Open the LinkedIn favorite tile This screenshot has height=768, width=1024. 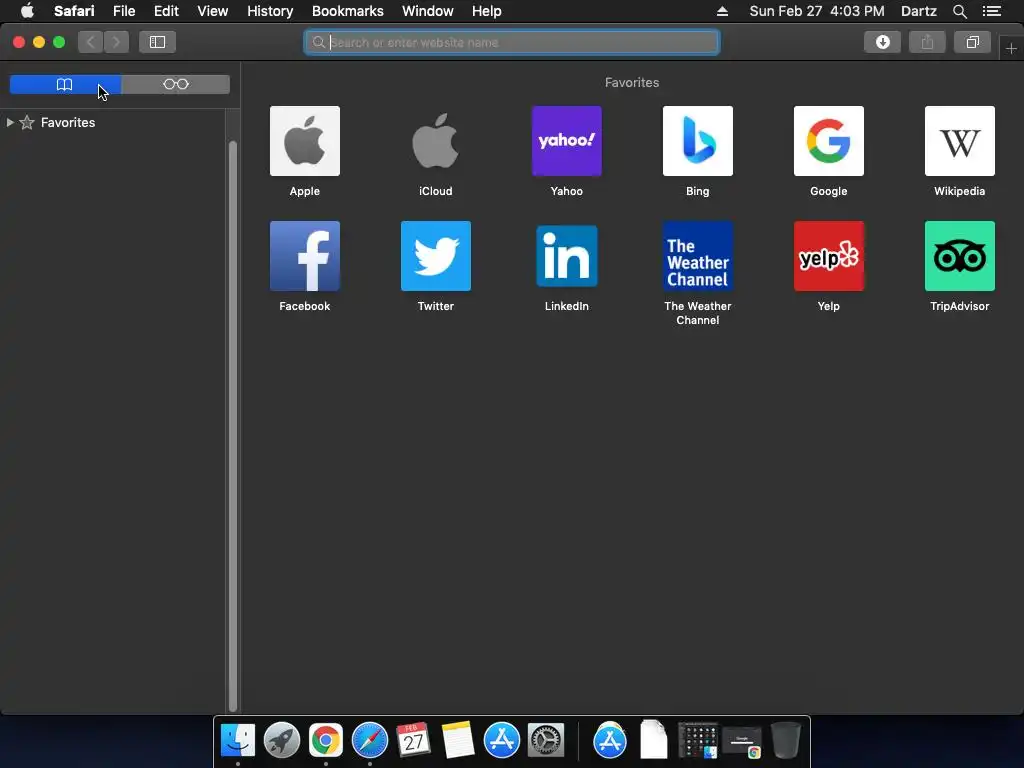(566, 256)
